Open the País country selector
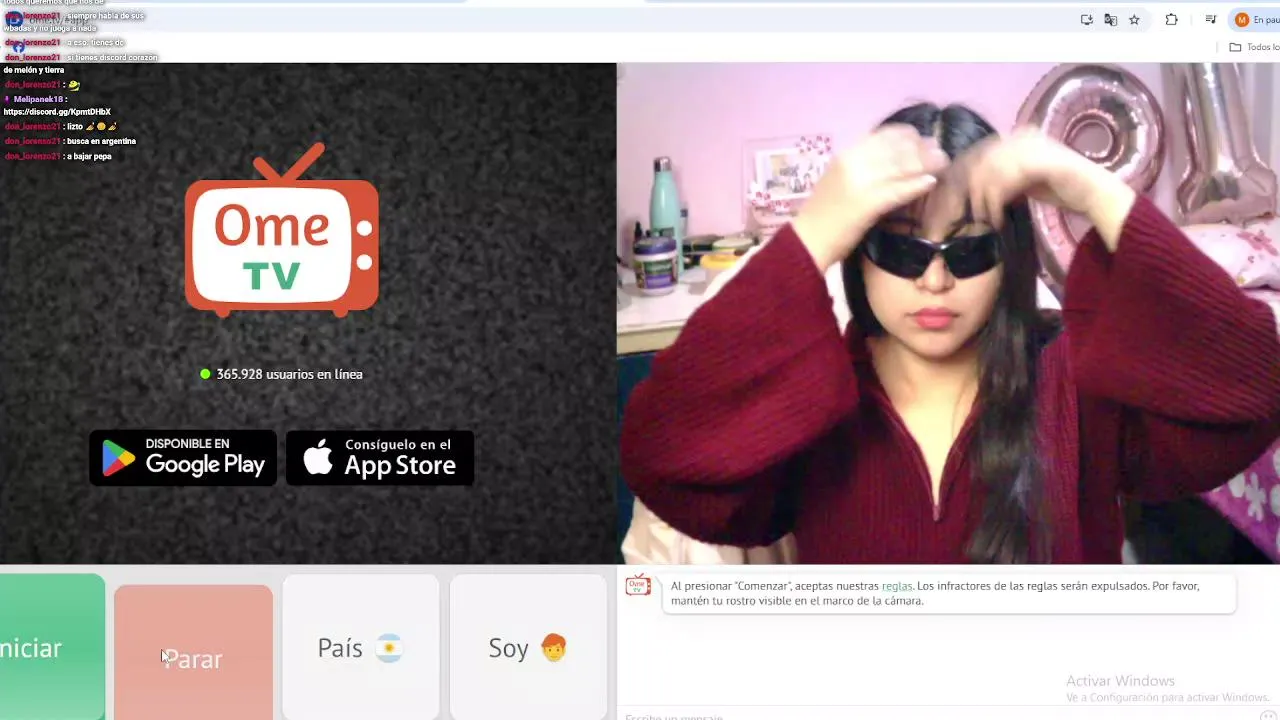The height and width of the screenshot is (720, 1280). point(360,648)
